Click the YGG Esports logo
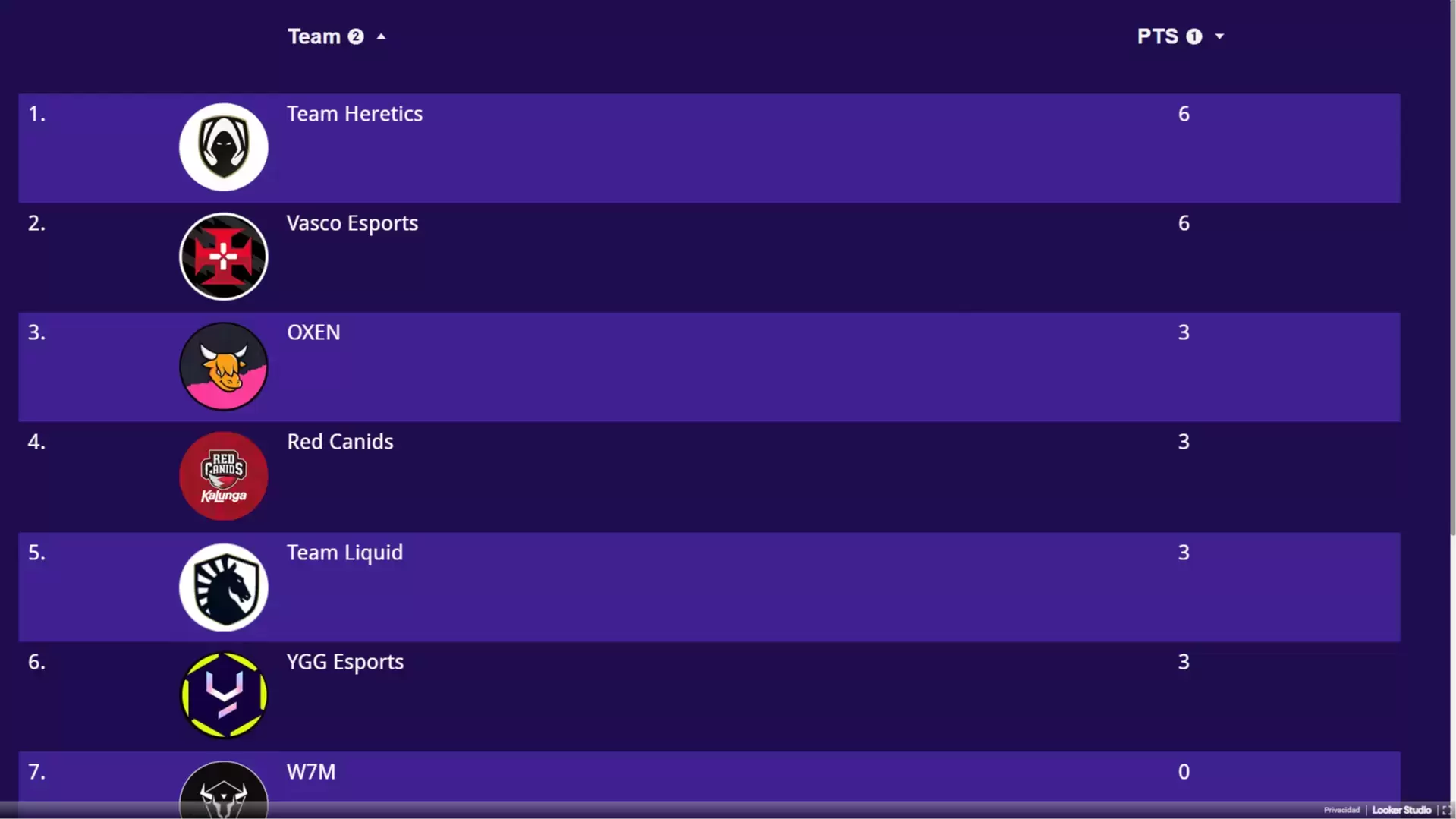 click(x=223, y=695)
